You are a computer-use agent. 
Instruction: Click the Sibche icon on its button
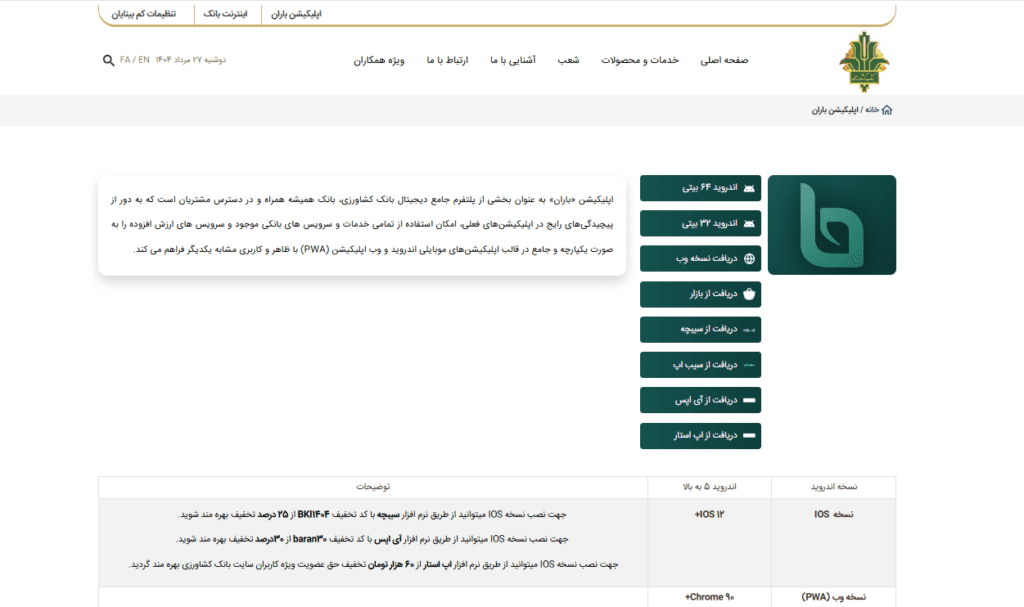(749, 330)
